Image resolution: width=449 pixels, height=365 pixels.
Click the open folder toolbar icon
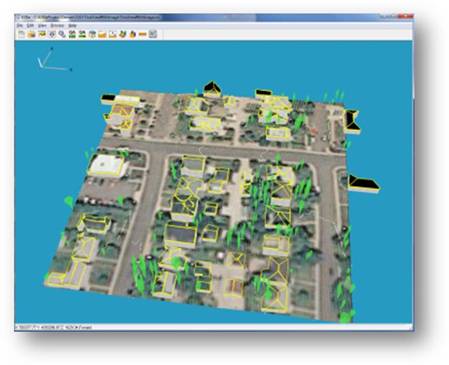[31, 34]
